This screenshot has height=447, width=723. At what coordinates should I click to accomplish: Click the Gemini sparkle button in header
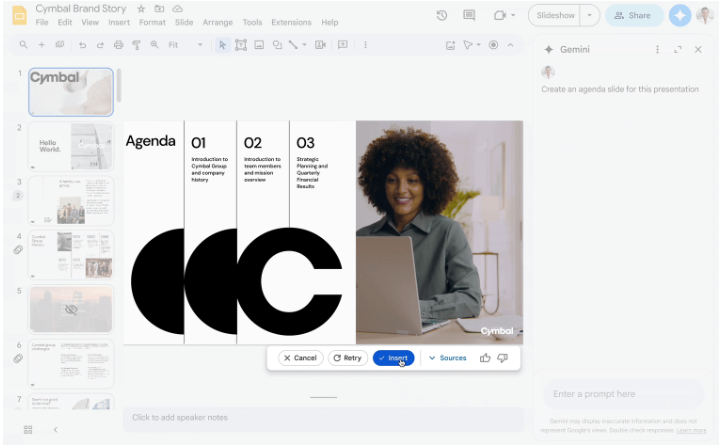point(680,15)
